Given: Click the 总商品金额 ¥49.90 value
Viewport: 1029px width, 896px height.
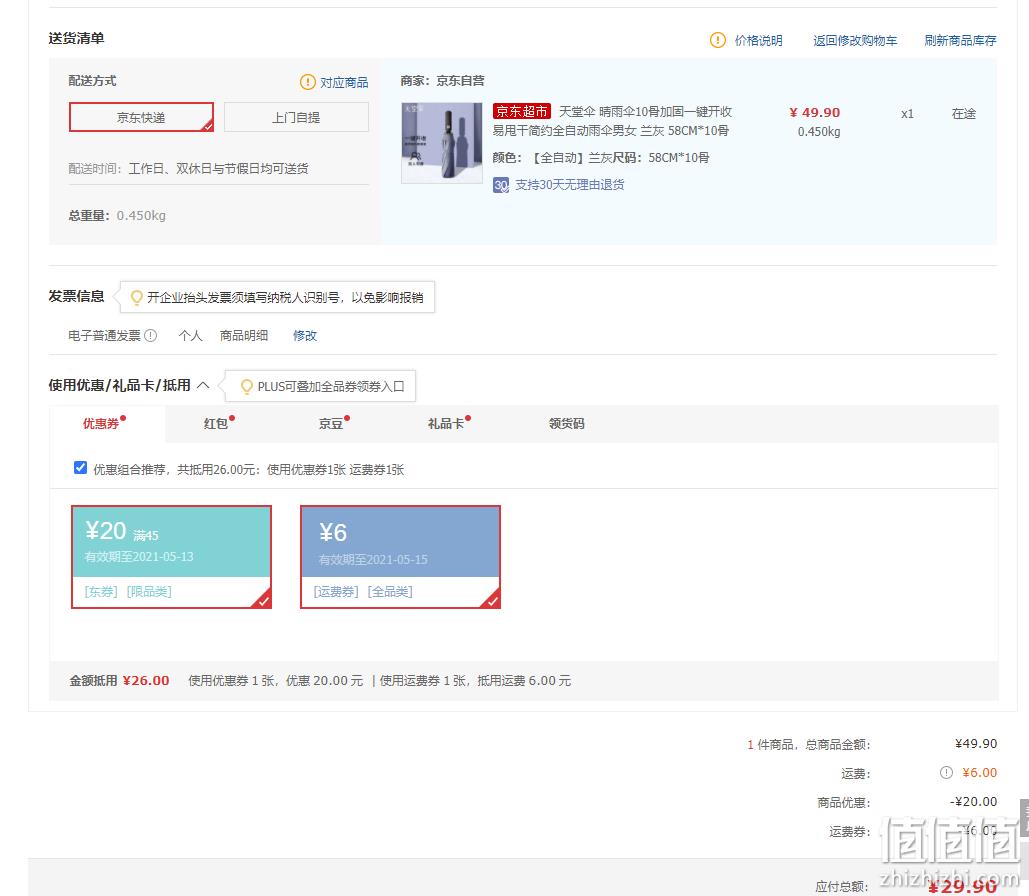Looking at the screenshot, I should [976, 744].
